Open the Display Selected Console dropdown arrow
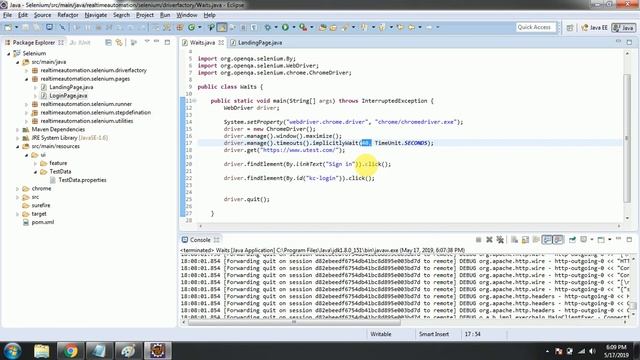The image size is (640, 360). pyautogui.click(x=592, y=240)
